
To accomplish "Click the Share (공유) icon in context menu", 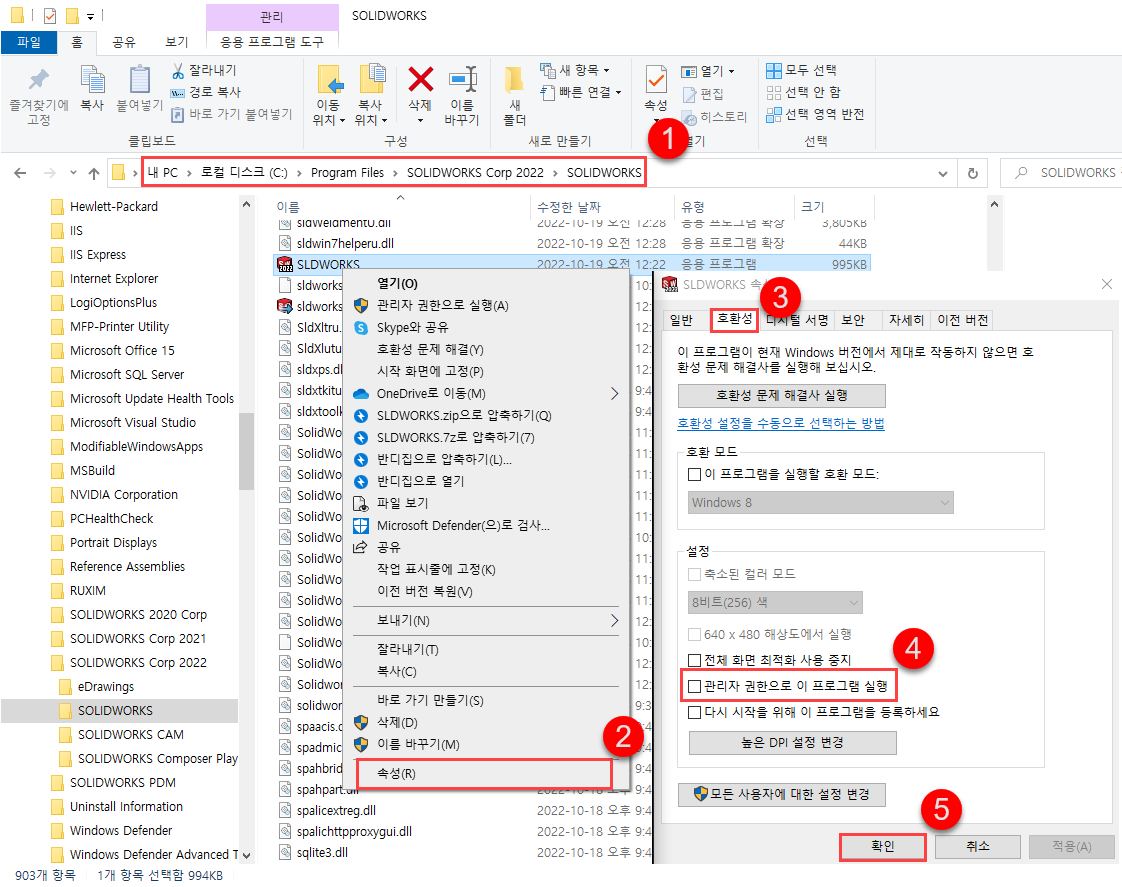I will tap(361, 547).
